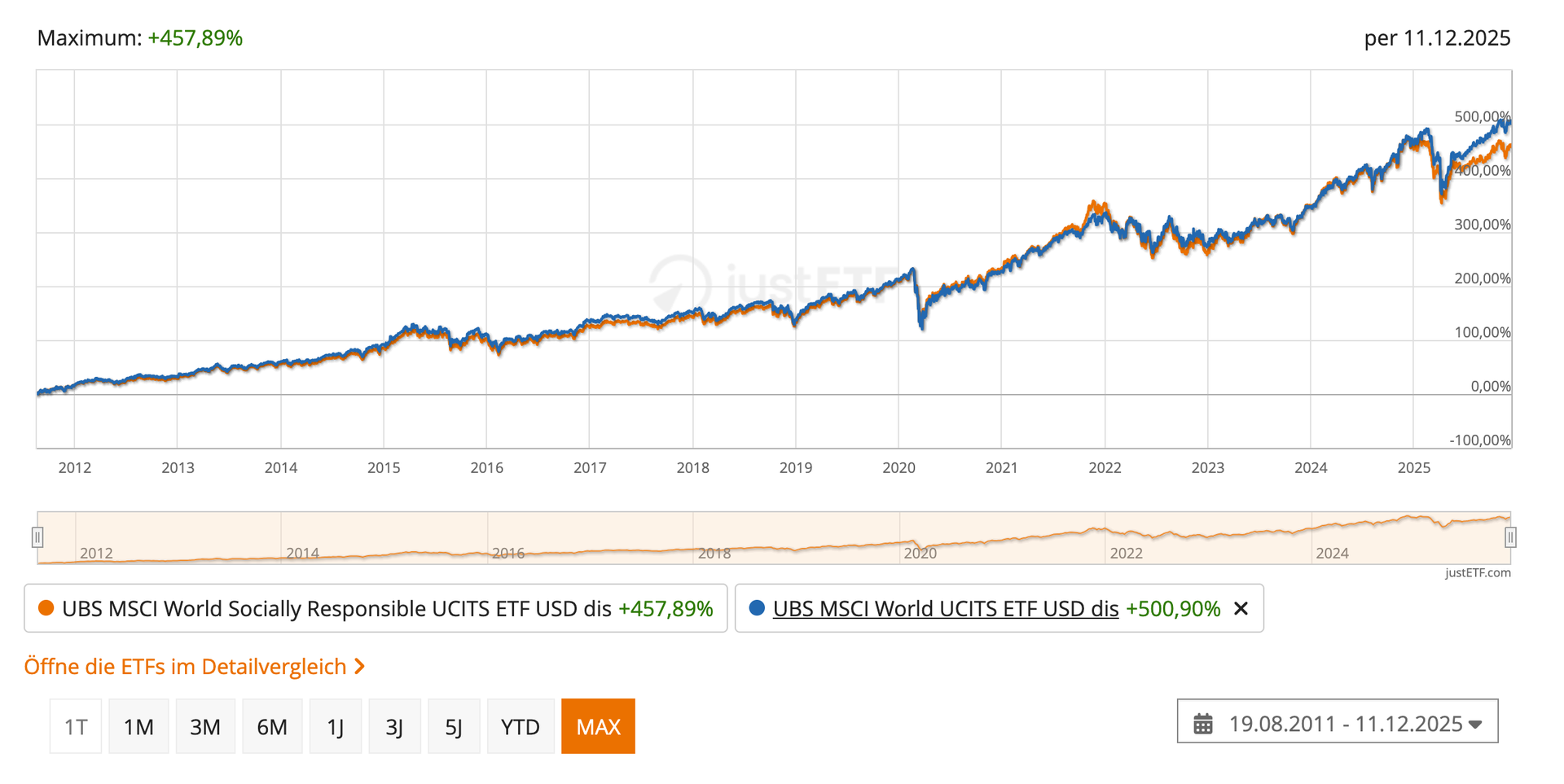Grab the left range slider handle
This screenshot has height=784, width=1564.
[x=37, y=537]
